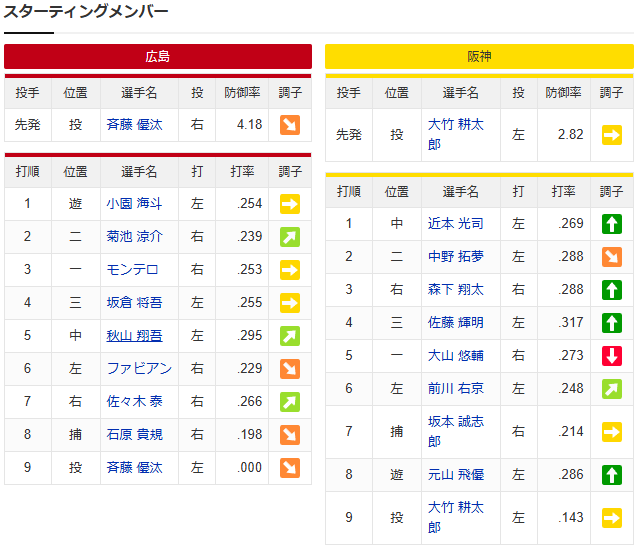Click Hiroshima 打率 column header
The width and height of the screenshot is (637, 549).
(x=242, y=171)
